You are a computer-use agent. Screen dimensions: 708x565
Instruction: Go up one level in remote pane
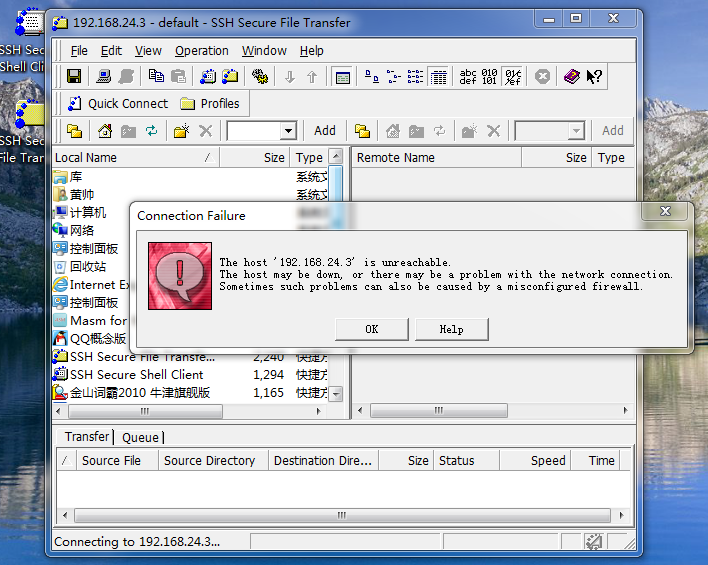tap(362, 131)
